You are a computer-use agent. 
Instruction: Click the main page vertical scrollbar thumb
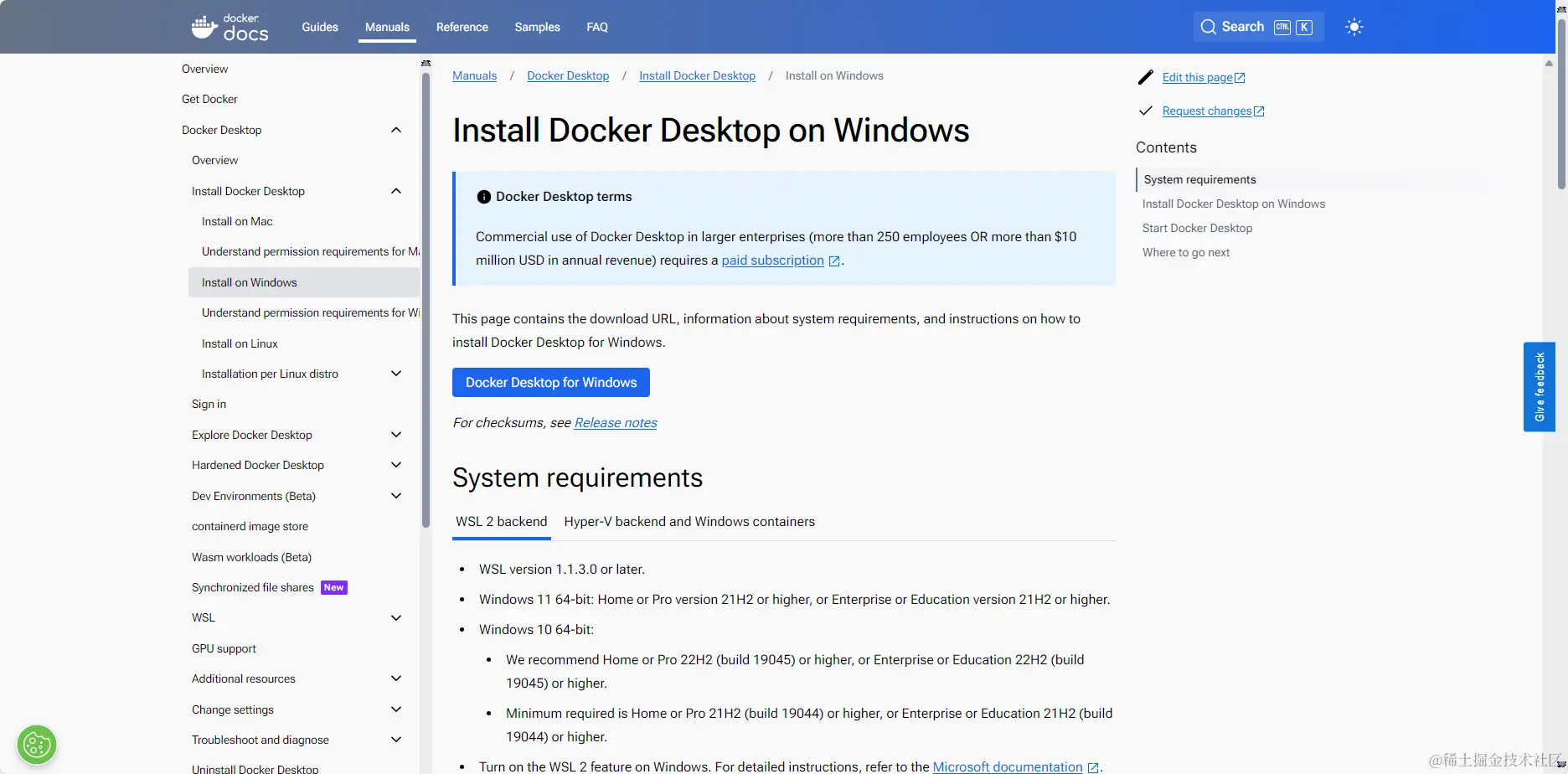click(1561, 104)
